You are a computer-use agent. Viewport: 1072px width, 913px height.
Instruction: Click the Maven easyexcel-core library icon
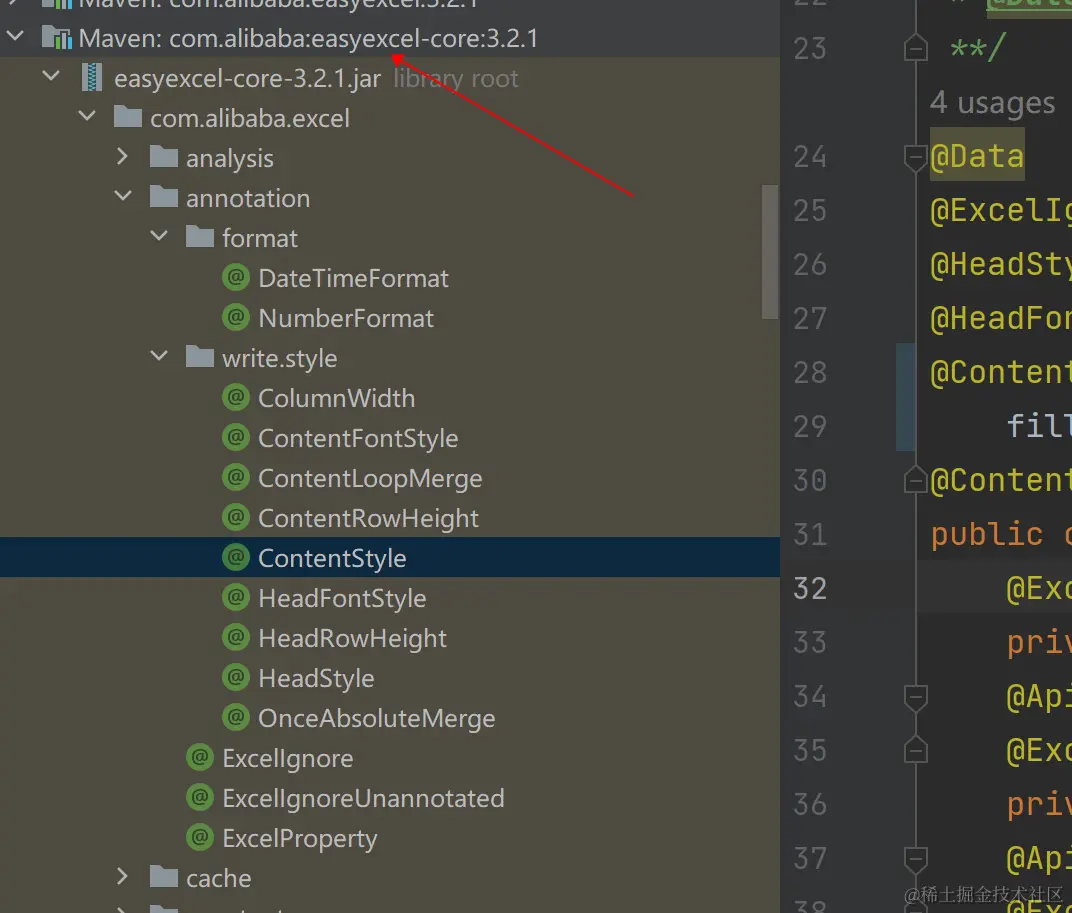[x=56, y=38]
